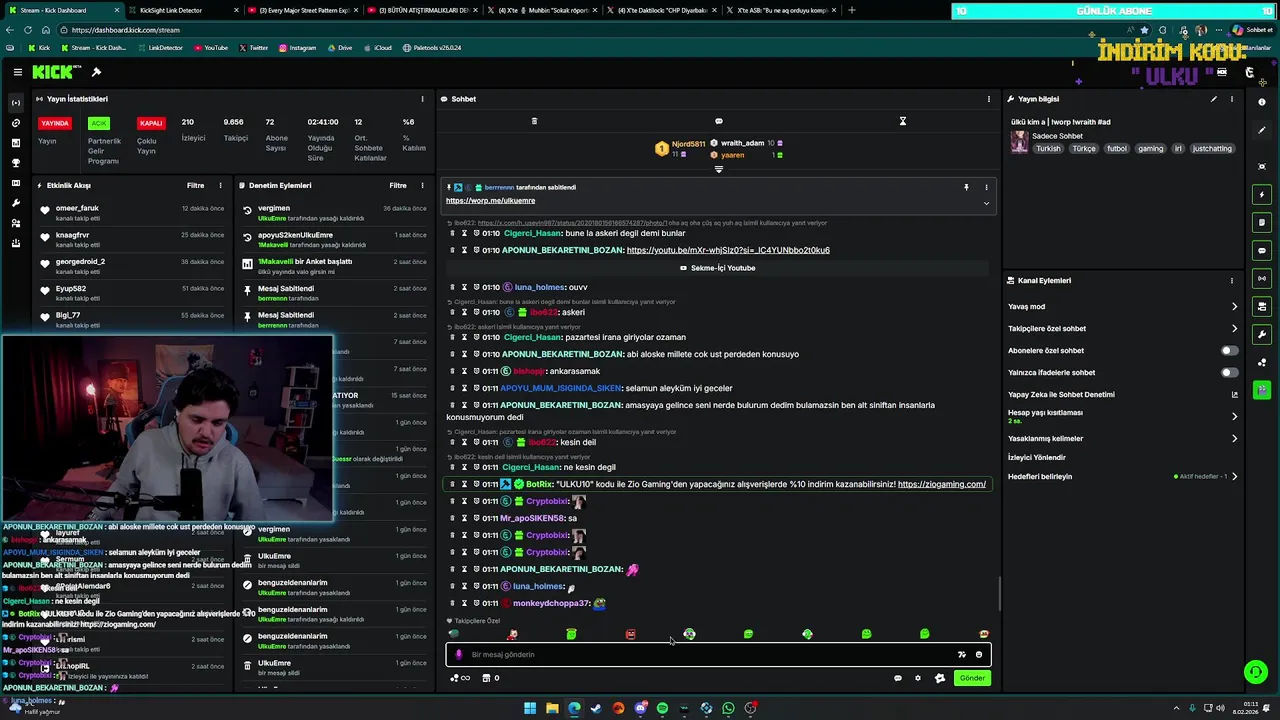The height and width of the screenshot is (720, 1280).
Task: Click the KAPALI multi-stream status badge
Action: [151, 123]
